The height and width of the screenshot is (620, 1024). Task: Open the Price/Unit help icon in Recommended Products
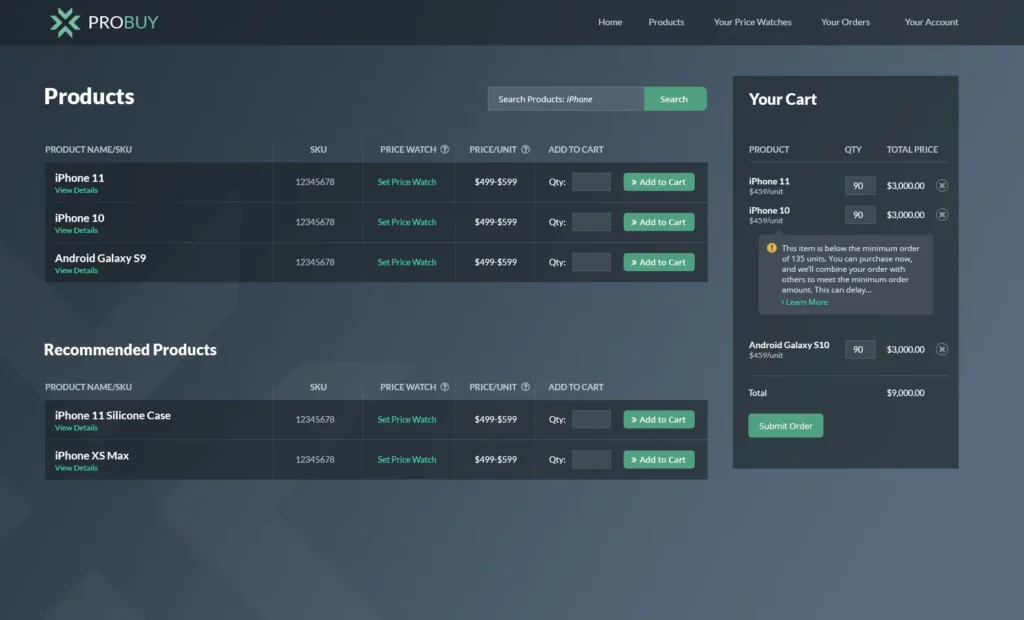click(525, 387)
